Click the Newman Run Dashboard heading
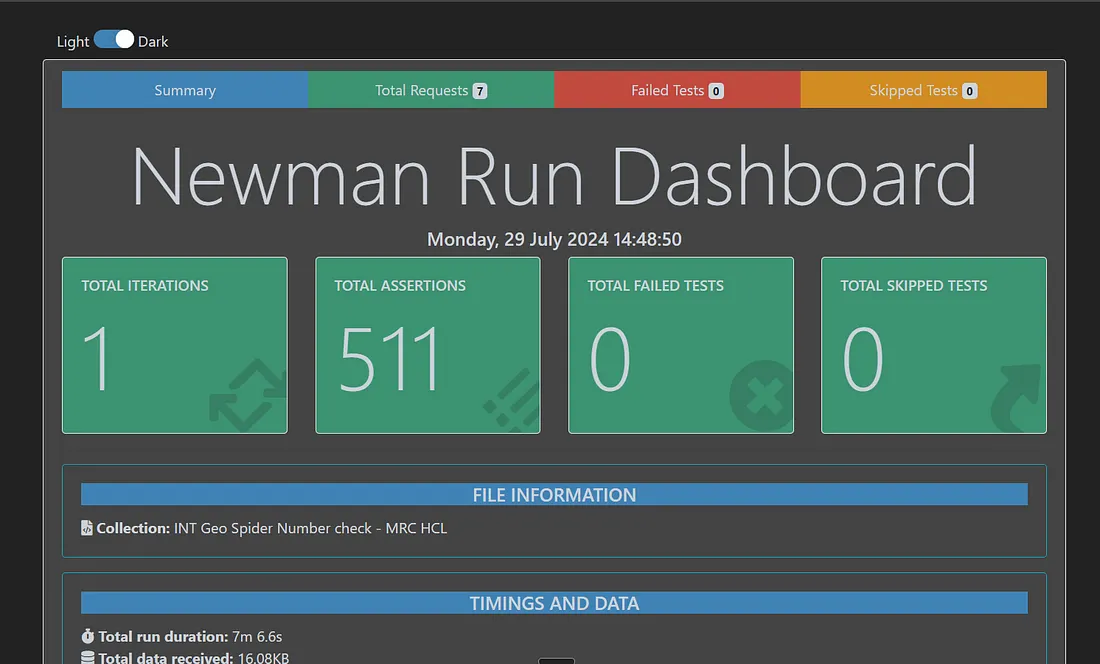This screenshot has height=664, width=1100. click(554, 175)
